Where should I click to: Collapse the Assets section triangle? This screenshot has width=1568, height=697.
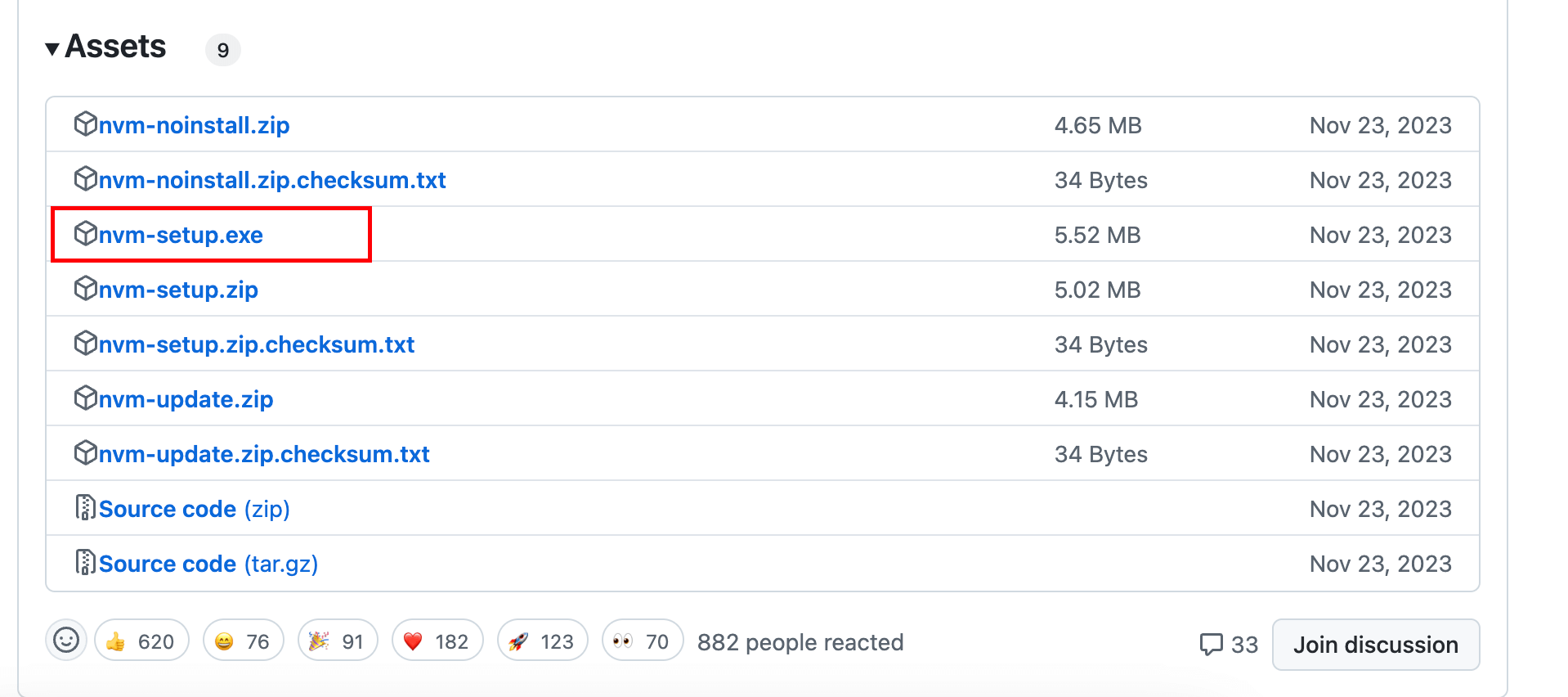click(x=52, y=49)
